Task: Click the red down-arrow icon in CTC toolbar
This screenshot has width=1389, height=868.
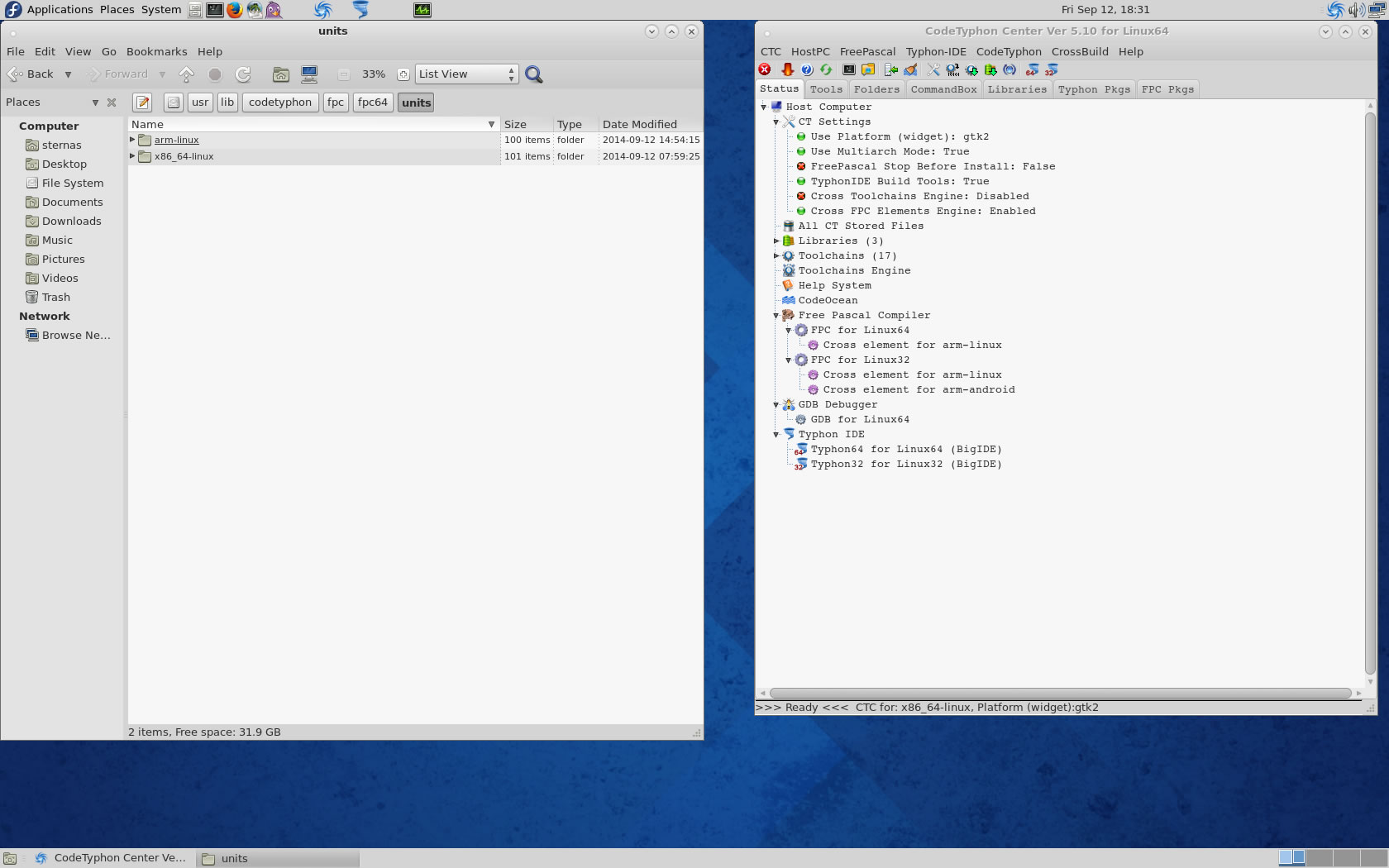Action: [787, 70]
